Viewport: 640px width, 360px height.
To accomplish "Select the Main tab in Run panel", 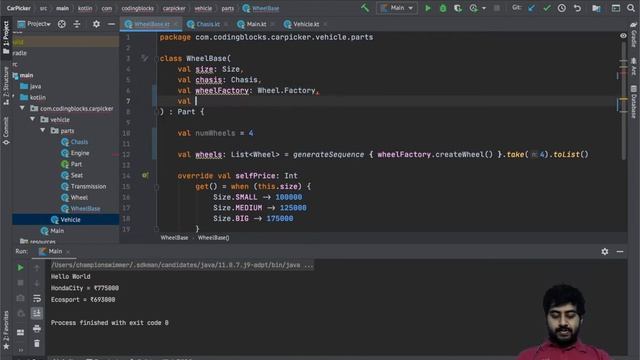I will pyautogui.click(x=55, y=251).
